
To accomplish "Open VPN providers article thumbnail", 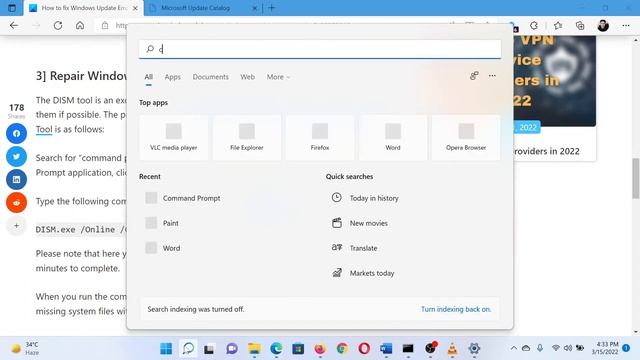I will pyautogui.click(x=555, y=81).
